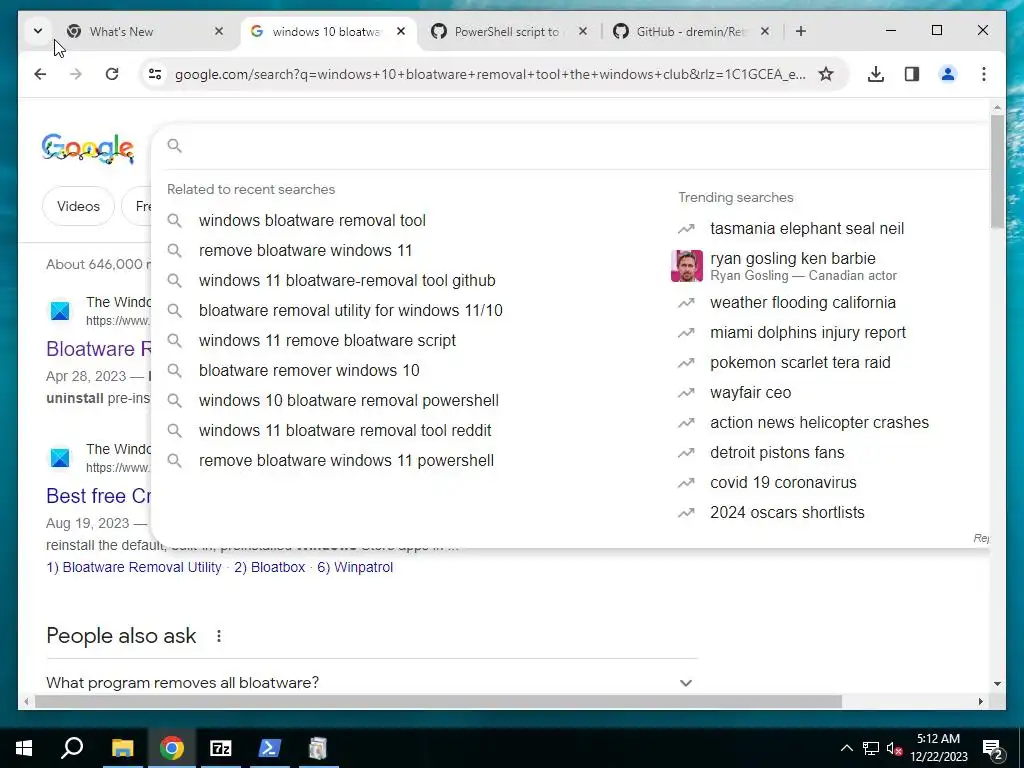
Task: Go forward to the next page
Action: pyautogui.click(x=76, y=74)
